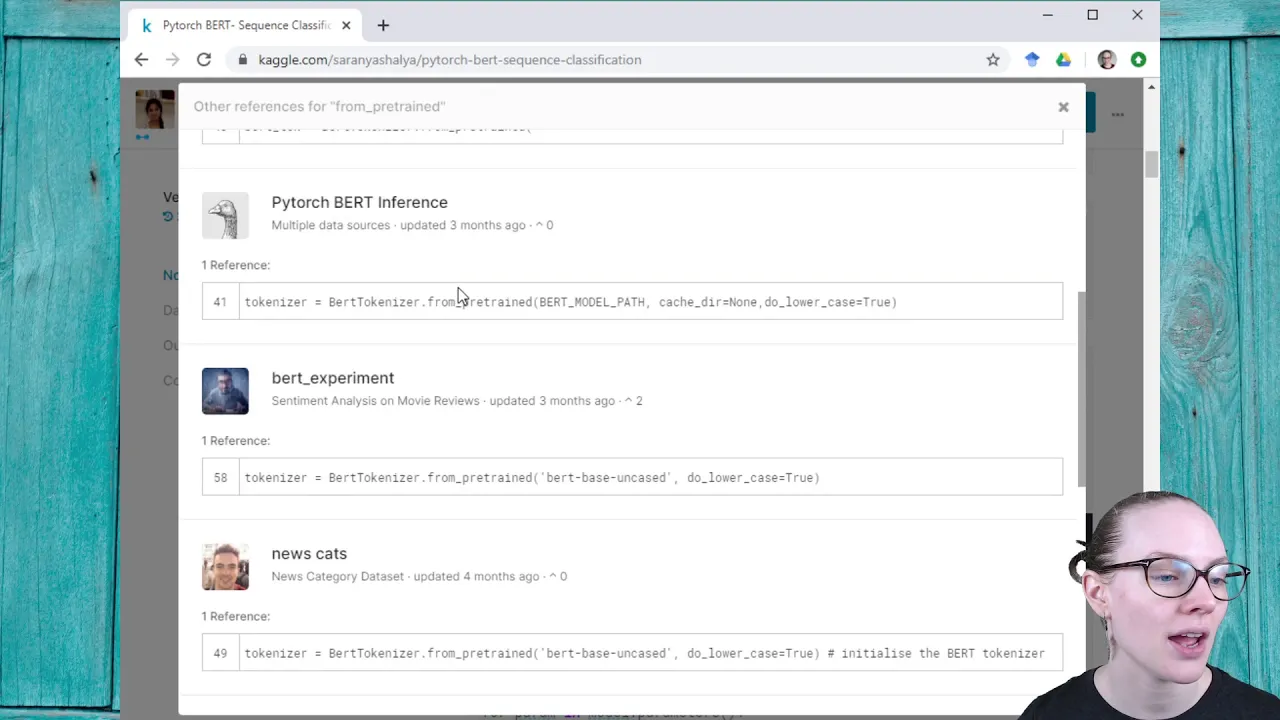Click the background page author avatar
Image resolution: width=1280 pixels, height=720 pixels.
pyautogui.click(x=155, y=110)
